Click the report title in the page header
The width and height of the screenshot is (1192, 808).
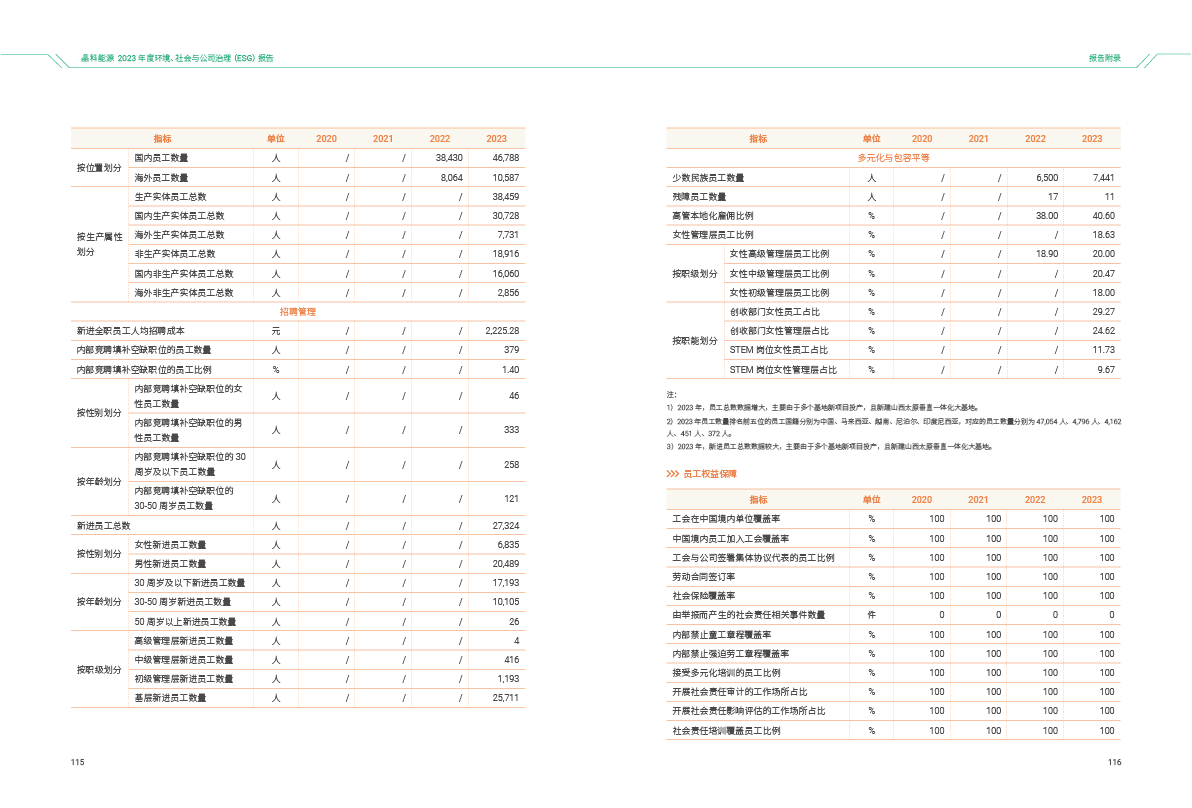tap(177, 58)
